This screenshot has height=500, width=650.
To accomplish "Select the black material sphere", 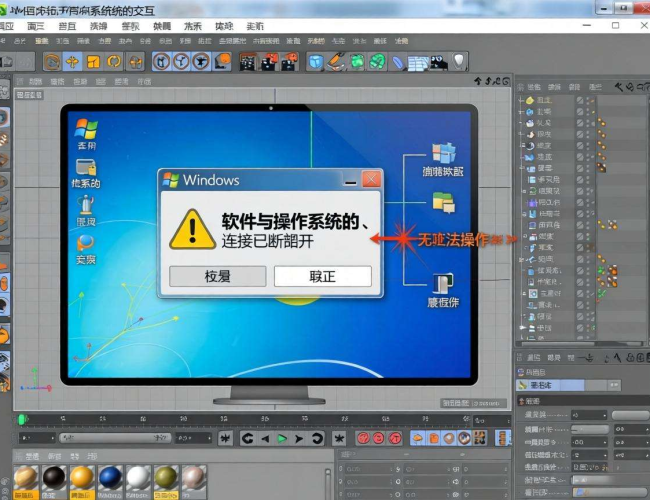I will (54, 478).
